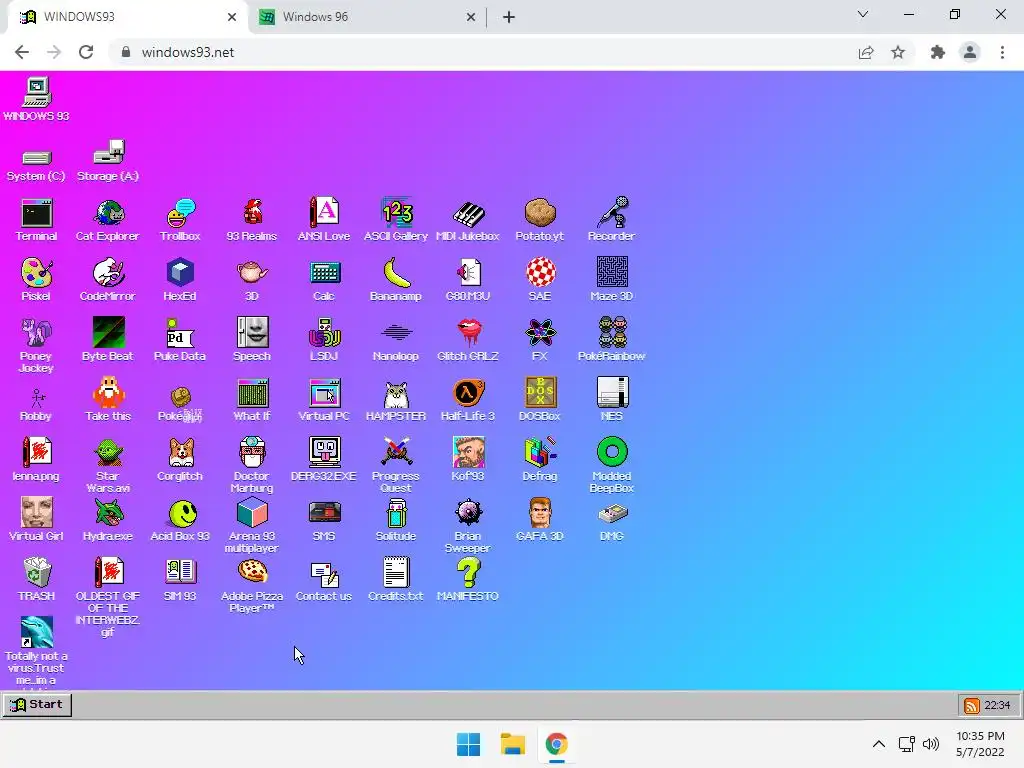
Task: Open Glitch GRLZ lips icon
Action: pyautogui.click(x=468, y=340)
